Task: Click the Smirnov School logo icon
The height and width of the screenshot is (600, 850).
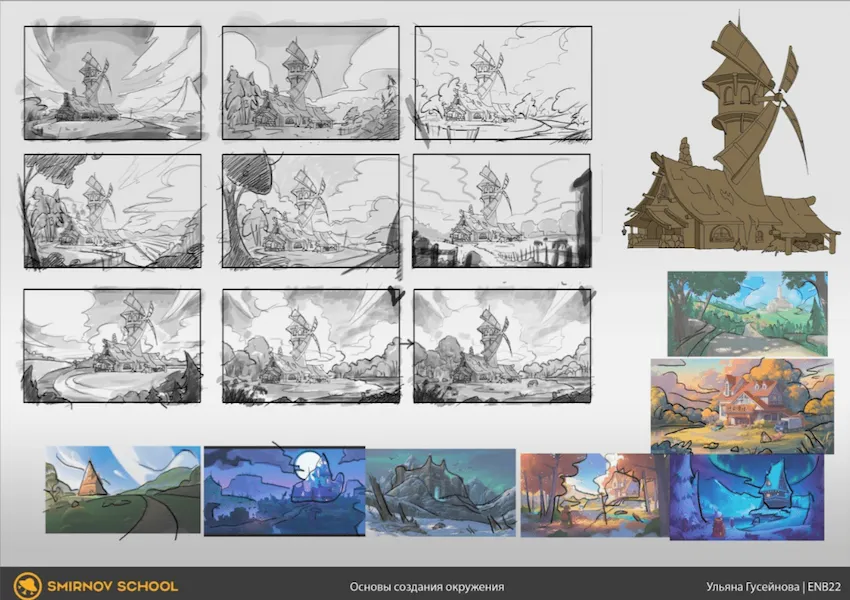Action: 27,585
